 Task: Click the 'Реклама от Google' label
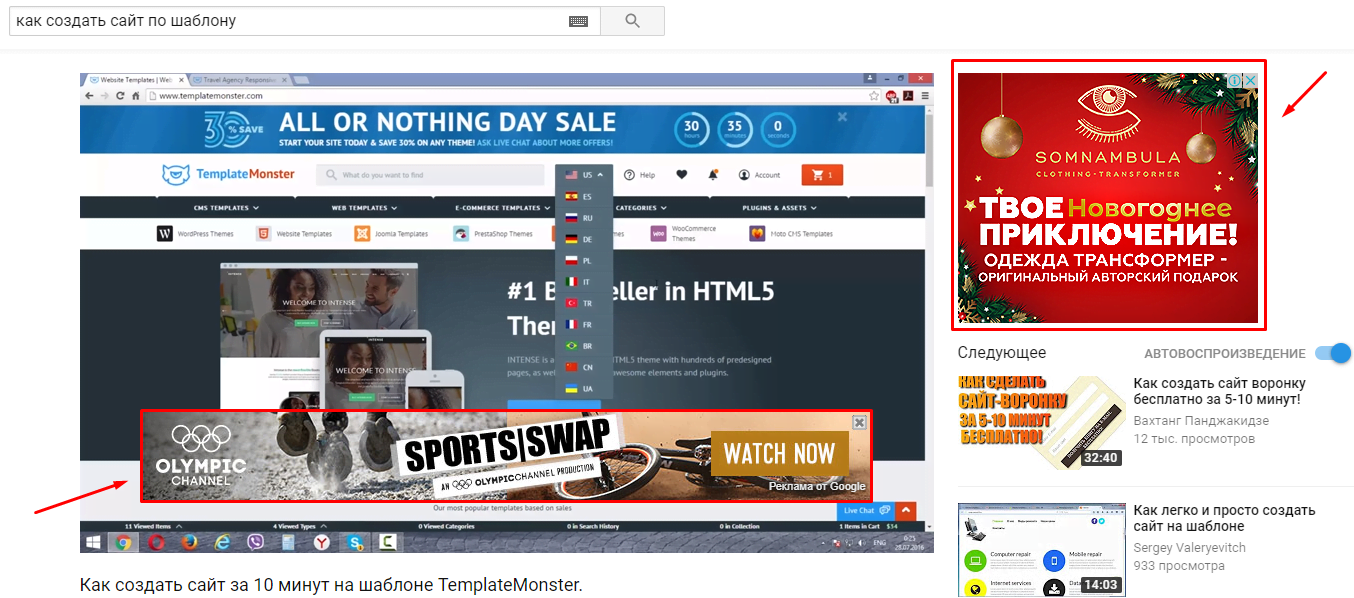pos(817,487)
